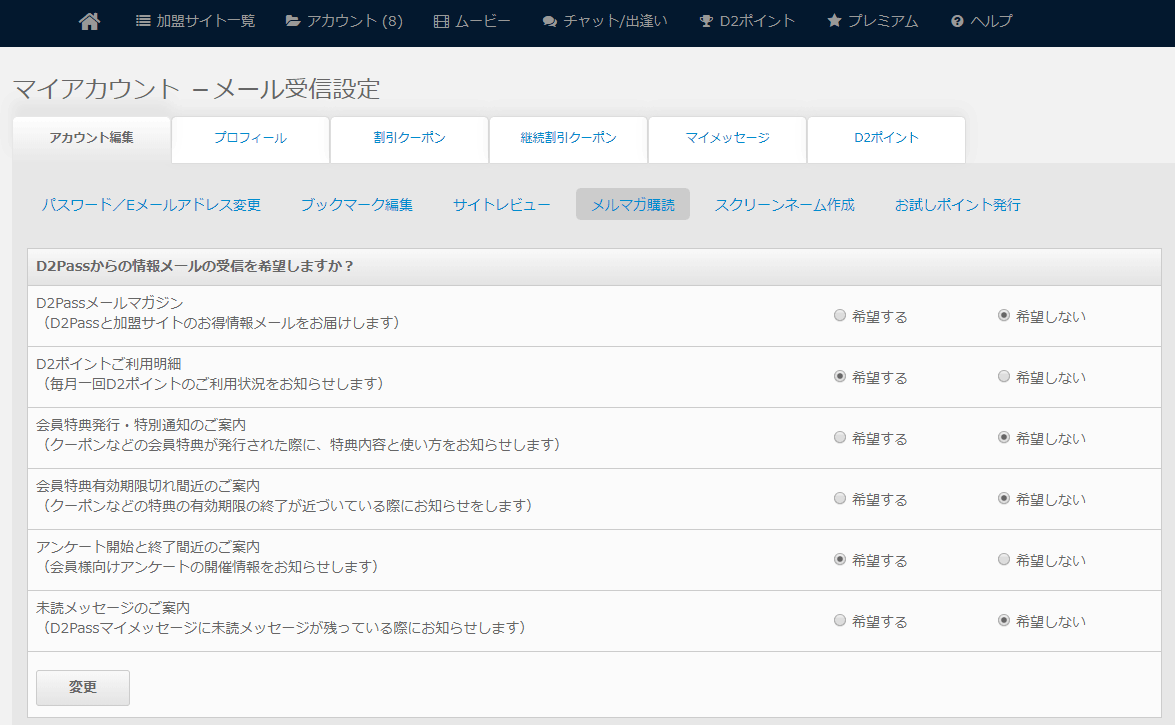
Task: Open パスワード/Eメールアドレス変更 link
Action: tap(151, 205)
